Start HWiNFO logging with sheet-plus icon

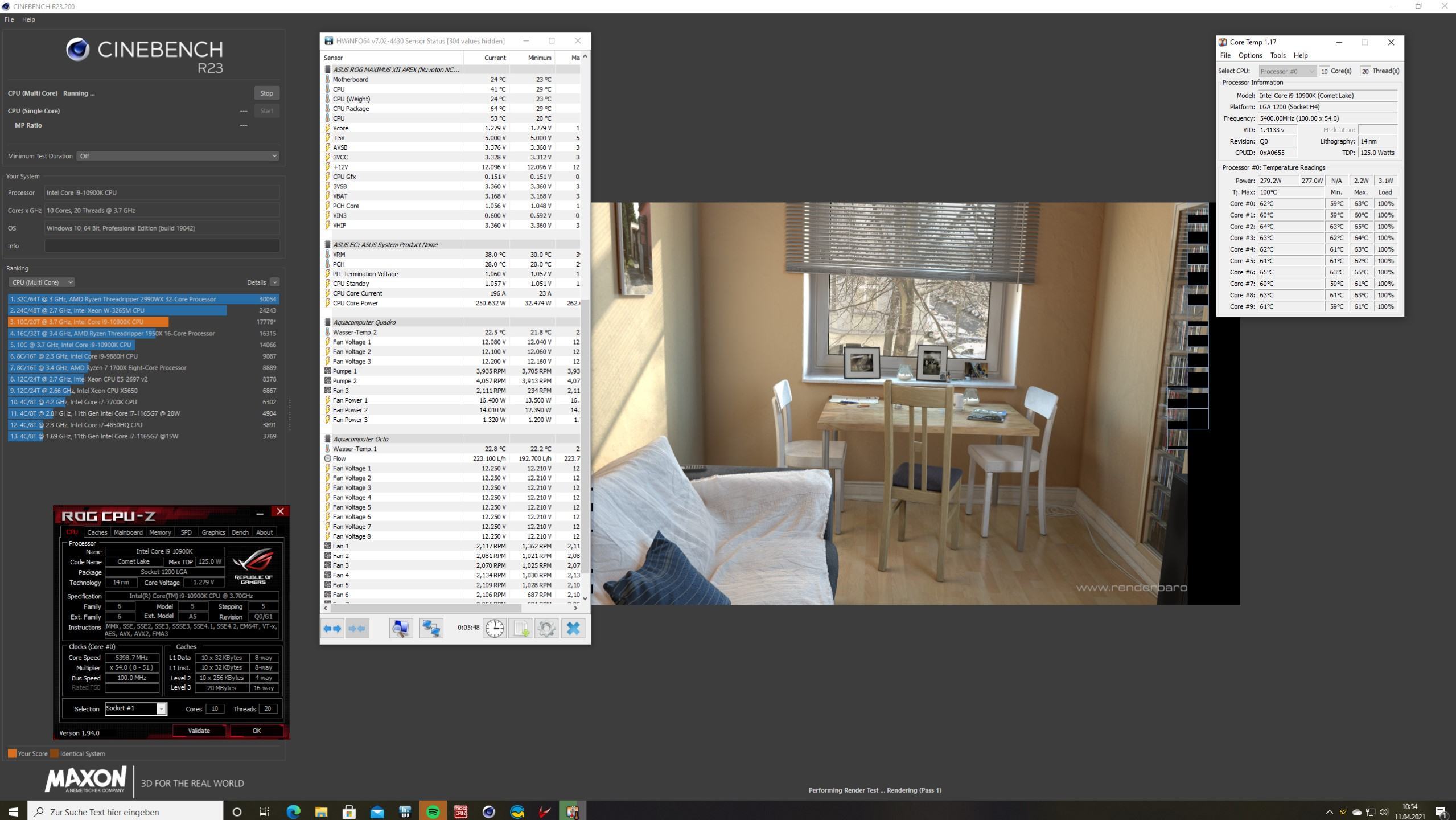point(520,629)
